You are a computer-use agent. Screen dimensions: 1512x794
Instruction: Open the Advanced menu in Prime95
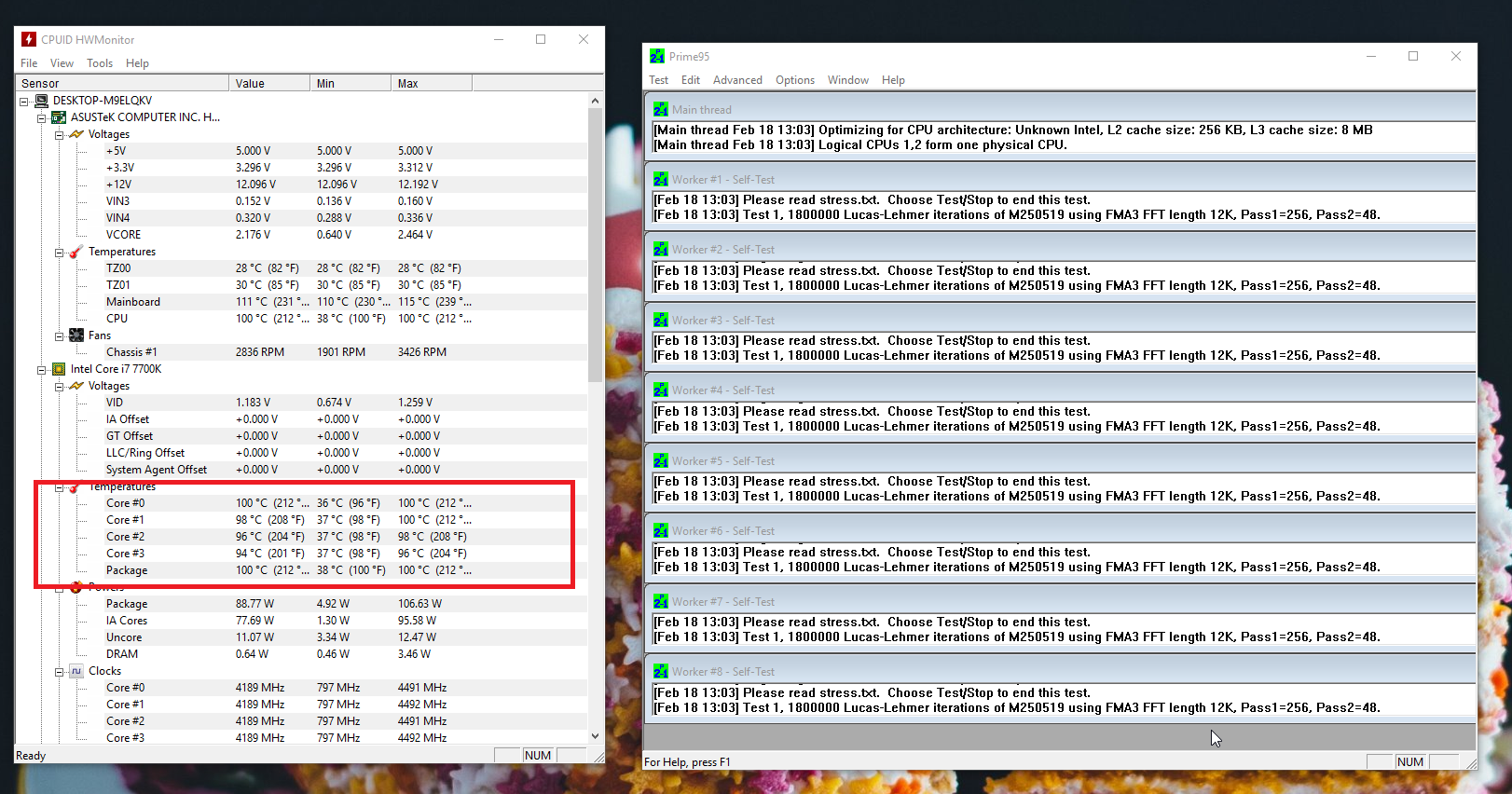737,80
